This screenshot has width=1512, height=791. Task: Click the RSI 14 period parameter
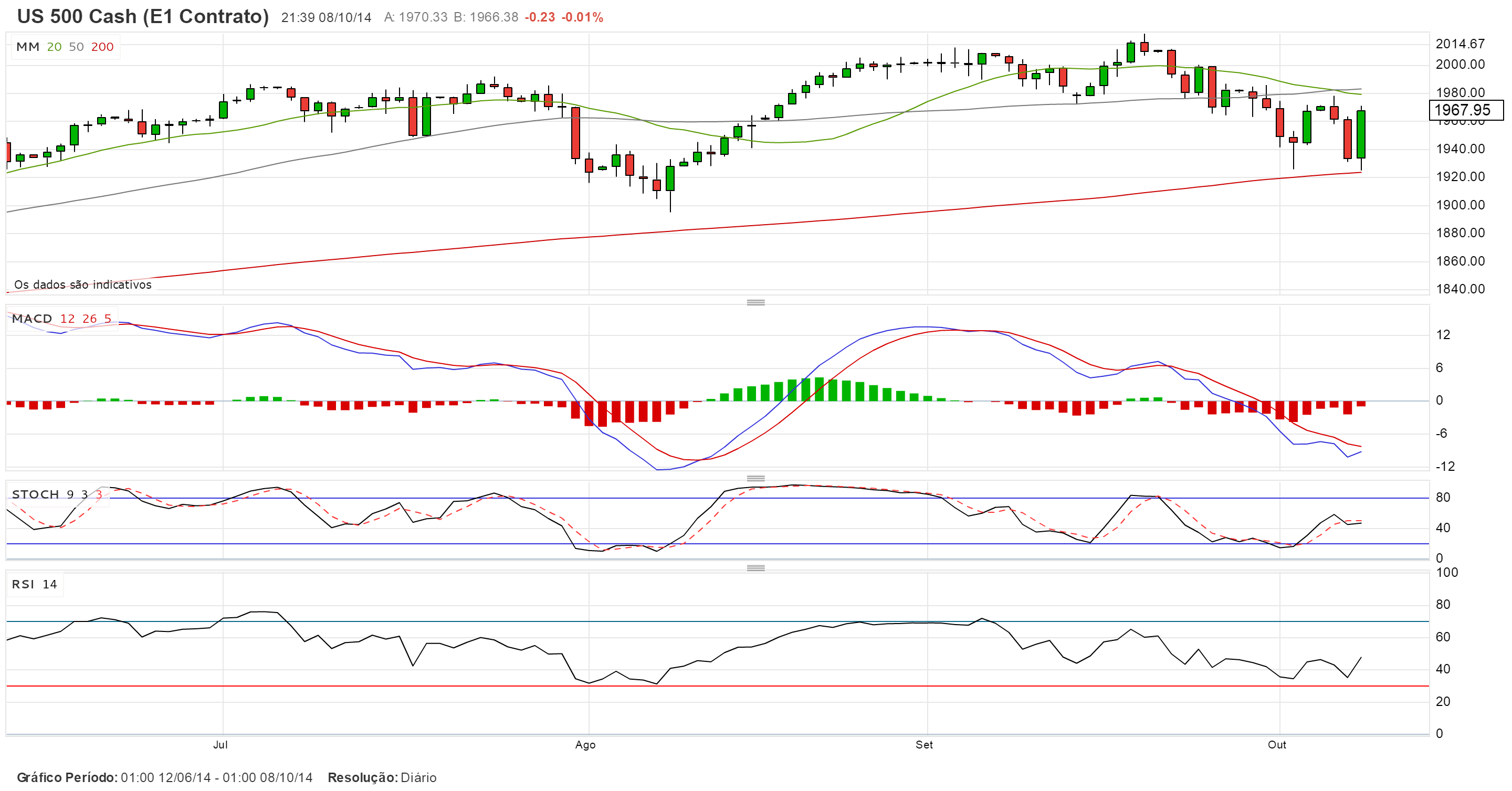(50, 584)
